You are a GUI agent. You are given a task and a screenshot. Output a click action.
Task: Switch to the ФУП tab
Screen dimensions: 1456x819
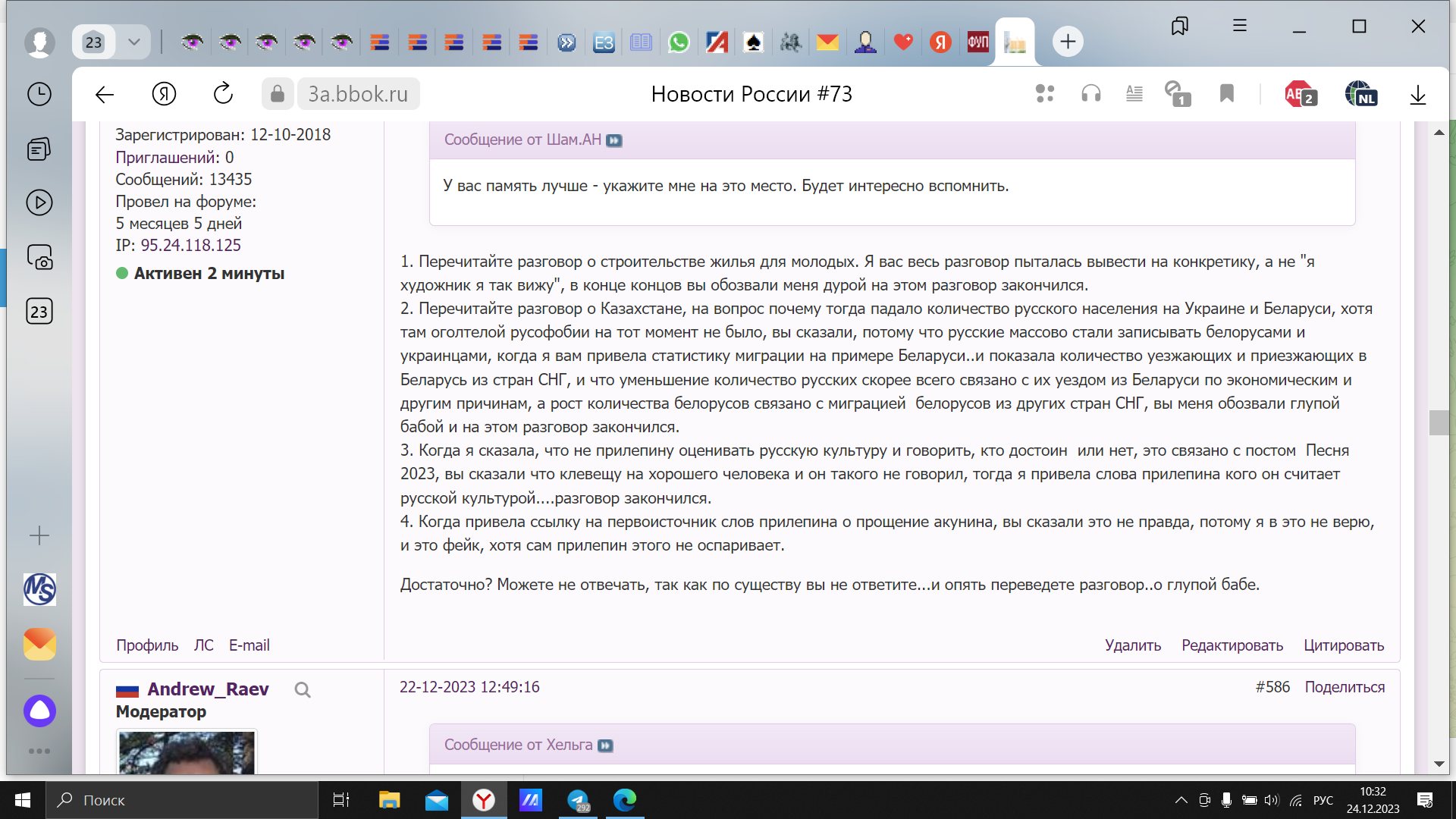click(x=977, y=42)
